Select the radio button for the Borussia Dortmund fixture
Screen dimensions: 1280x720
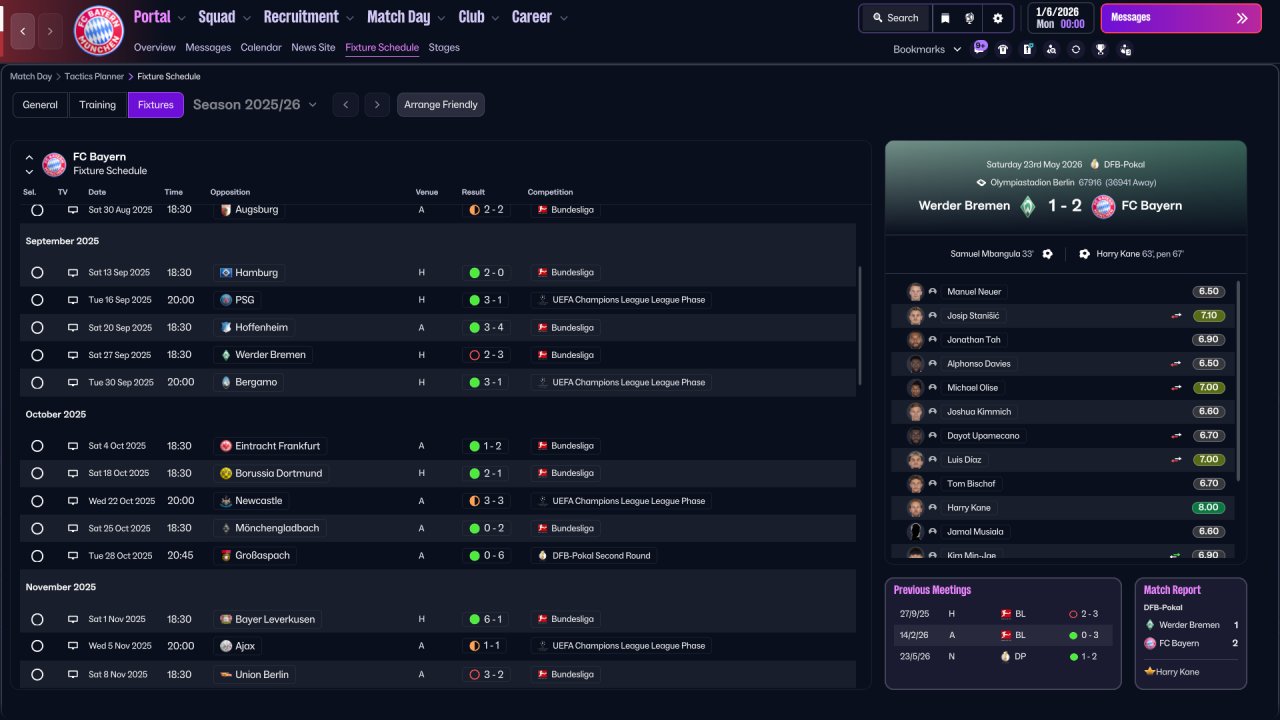[x=37, y=473]
